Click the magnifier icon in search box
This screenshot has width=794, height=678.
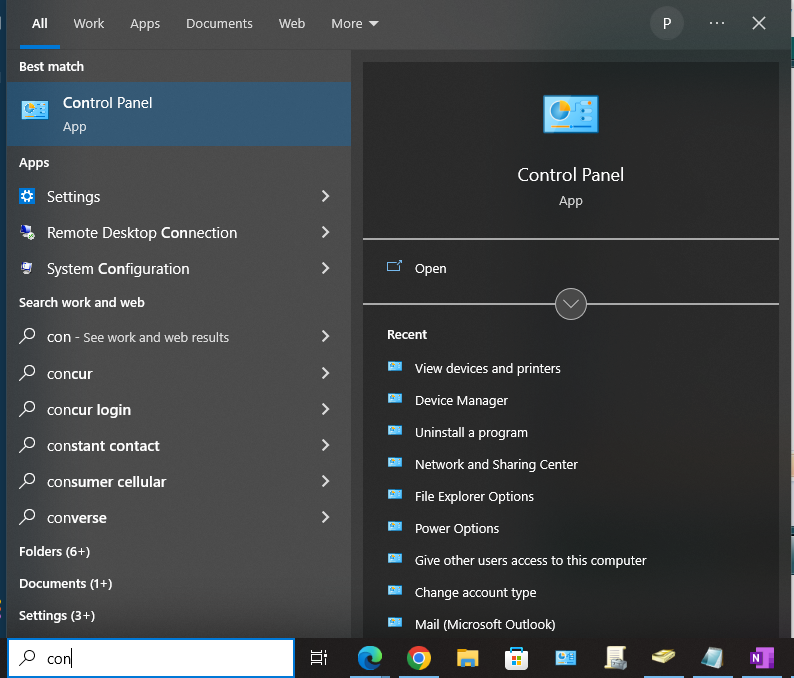click(x=27, y=657)
